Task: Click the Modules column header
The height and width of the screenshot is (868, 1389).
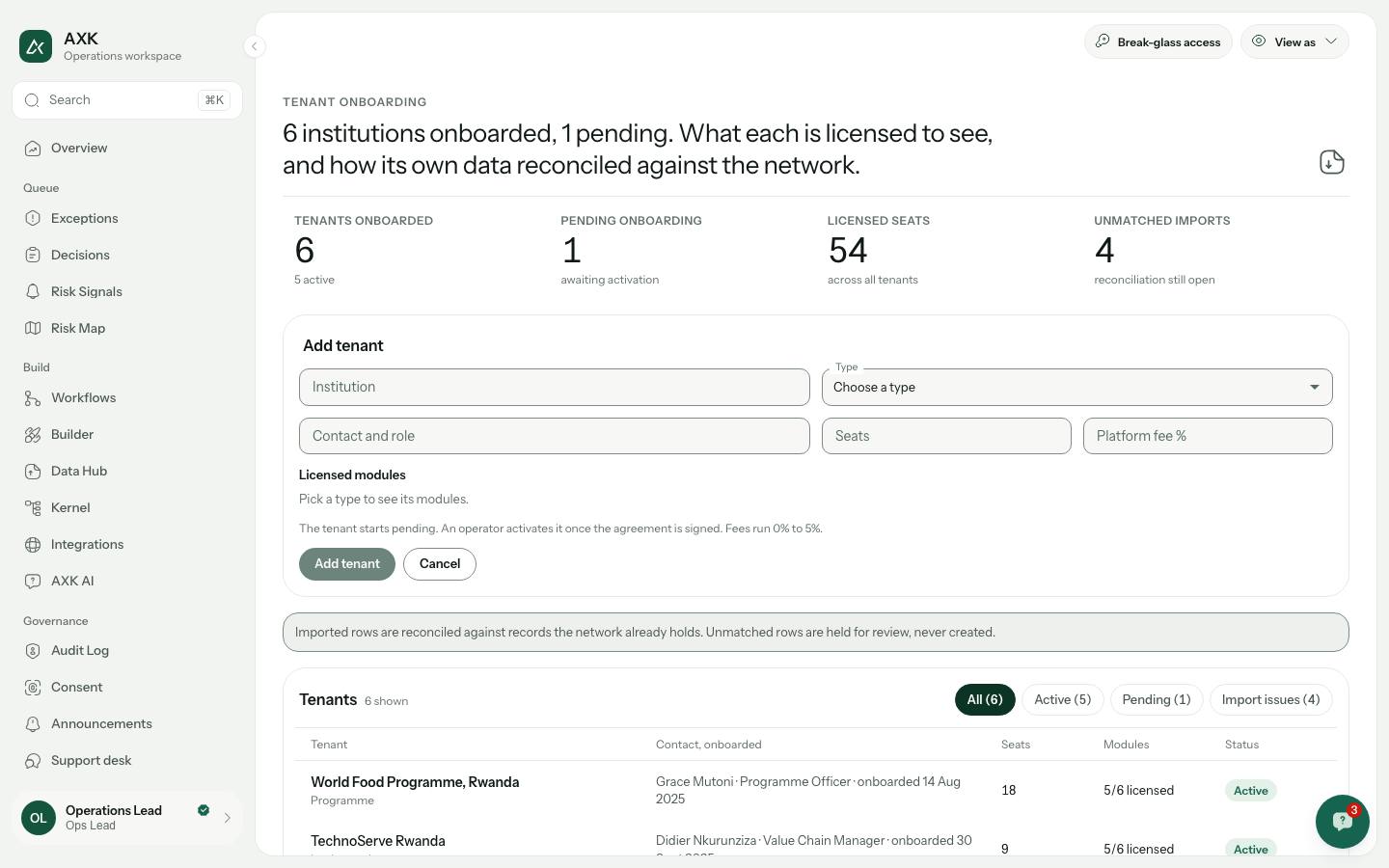Action: [x=1126, y=745]
